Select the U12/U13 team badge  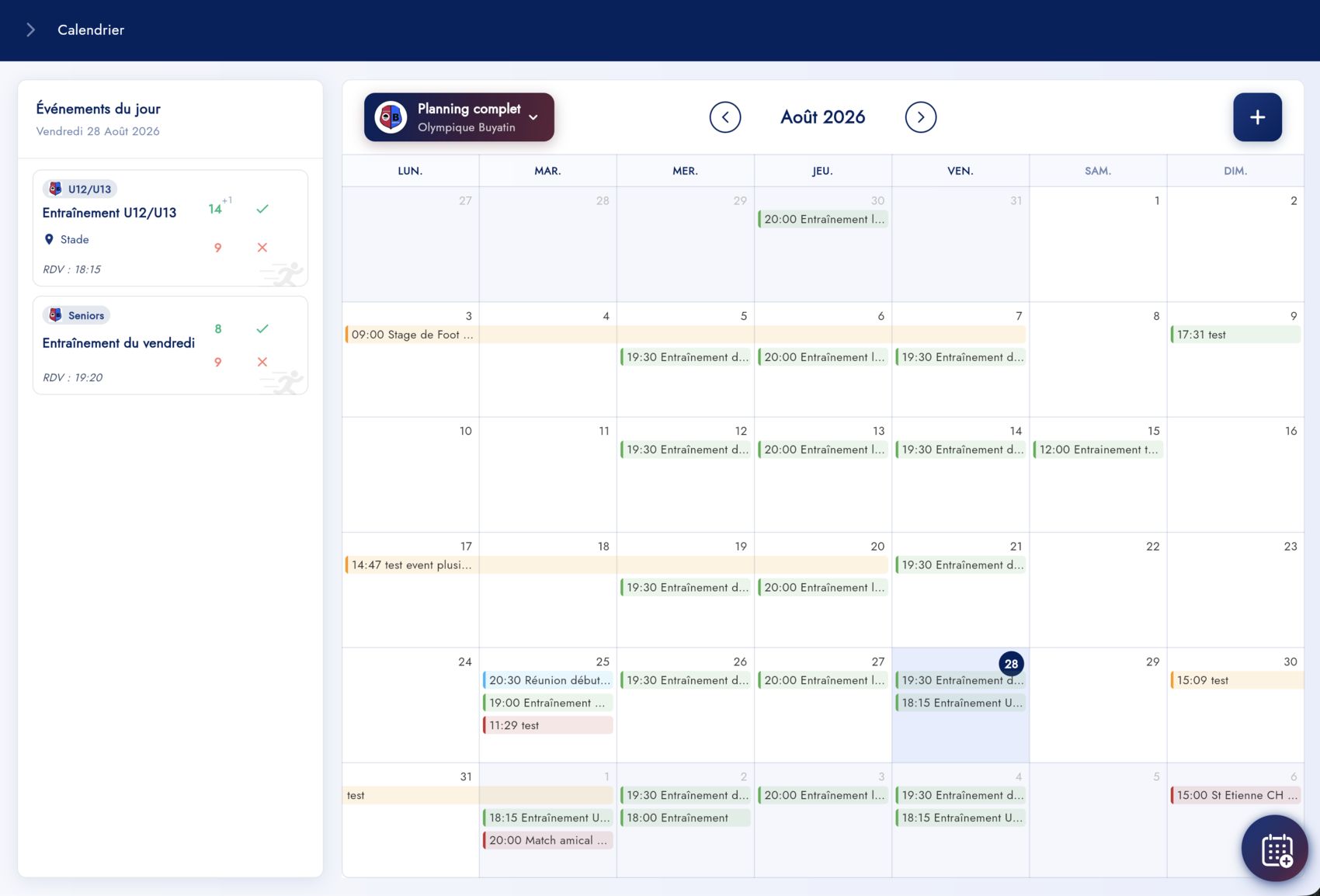[x=80, y=189]
